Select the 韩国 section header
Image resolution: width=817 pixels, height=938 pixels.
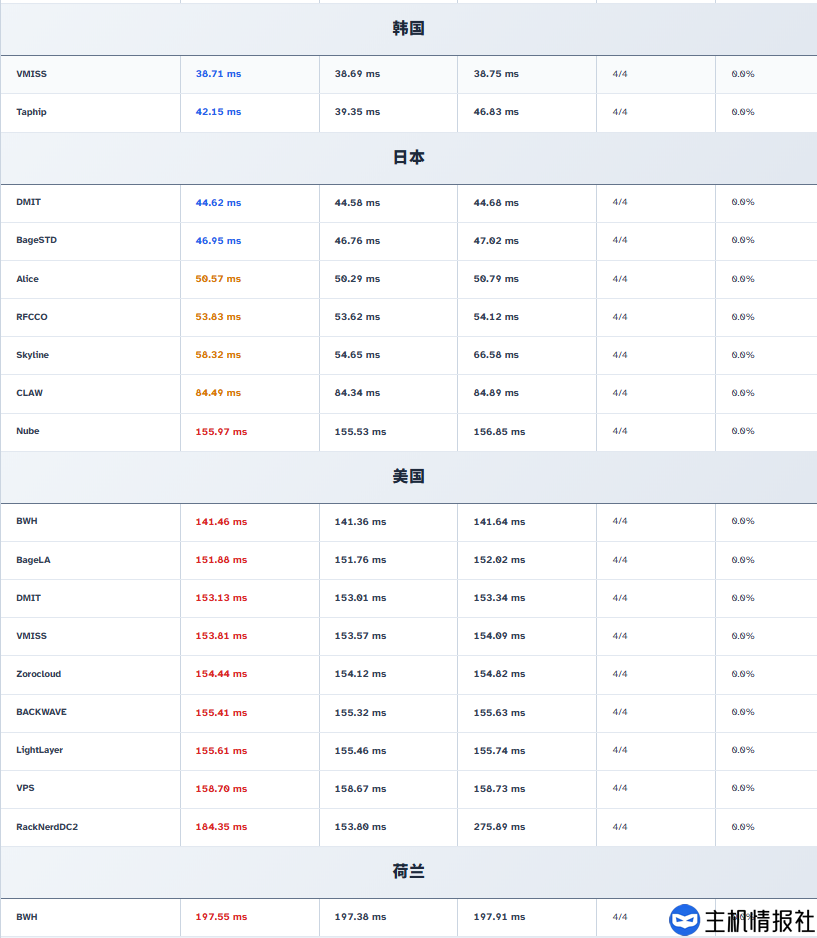pyautogui.click(x=408, y=29)
